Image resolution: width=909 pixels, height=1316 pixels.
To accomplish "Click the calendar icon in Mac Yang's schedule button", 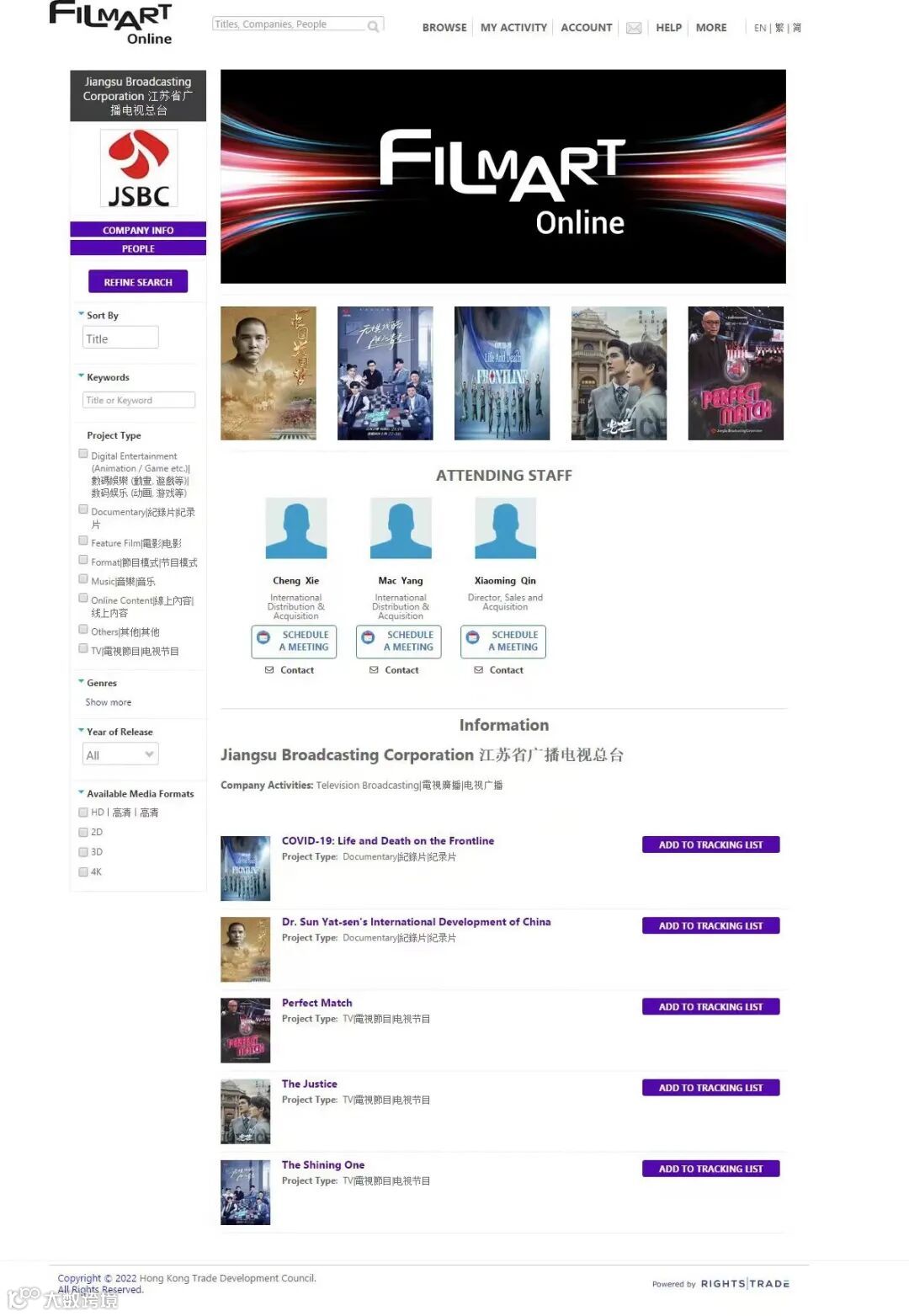I will 368,637.
